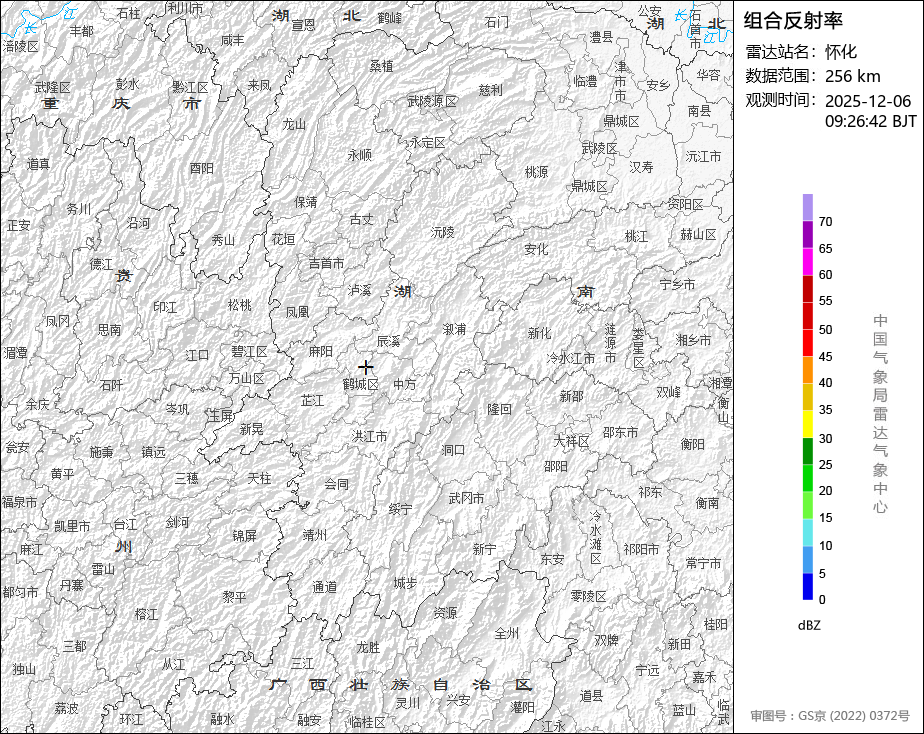Select the 吉首市 city label

326,263
